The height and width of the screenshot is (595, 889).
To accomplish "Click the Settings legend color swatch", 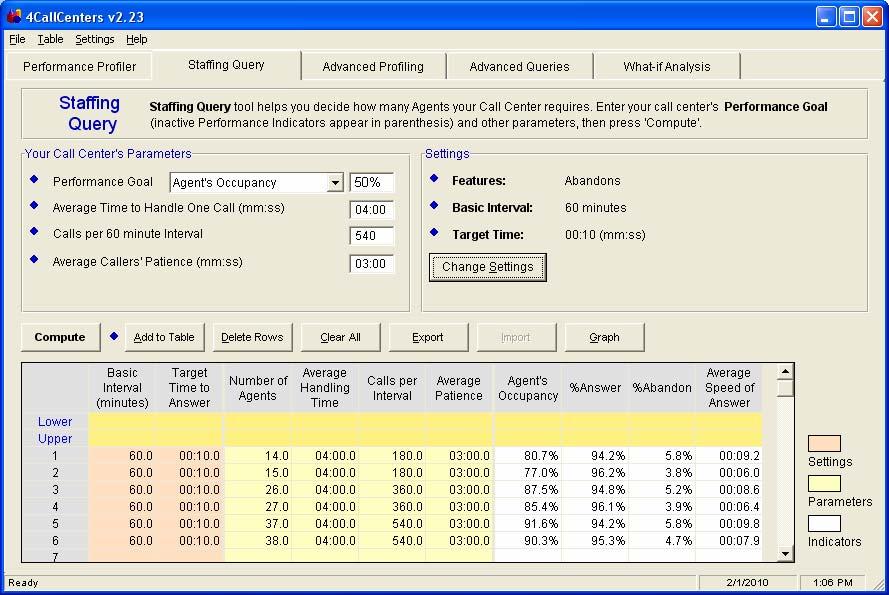I will [824, 444].
